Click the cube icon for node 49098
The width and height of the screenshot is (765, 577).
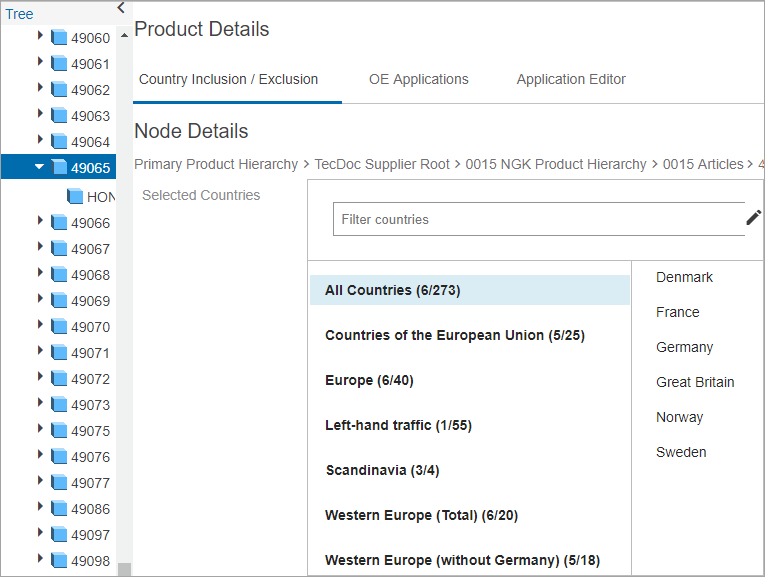pos(58,561)
